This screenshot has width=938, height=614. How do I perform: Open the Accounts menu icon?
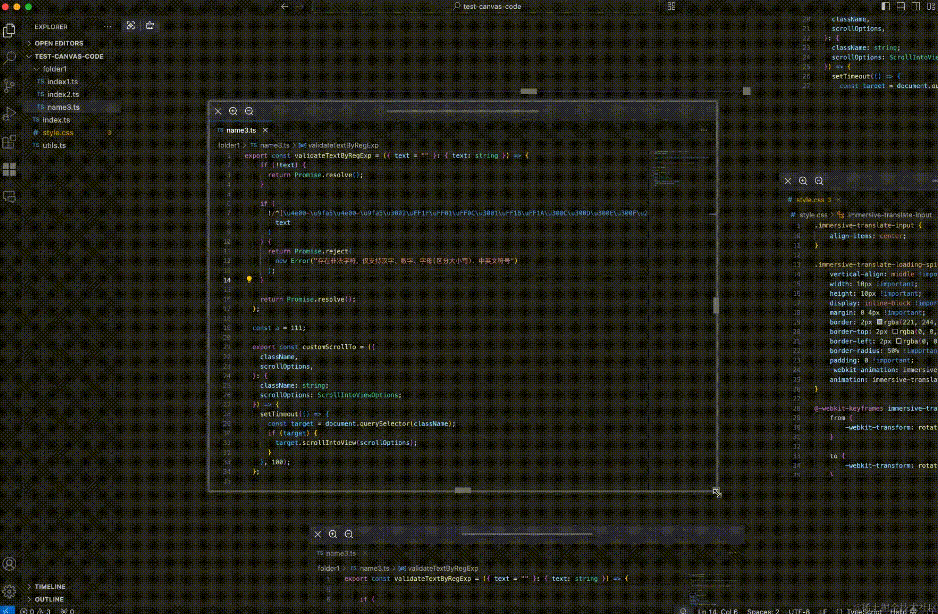9,564
